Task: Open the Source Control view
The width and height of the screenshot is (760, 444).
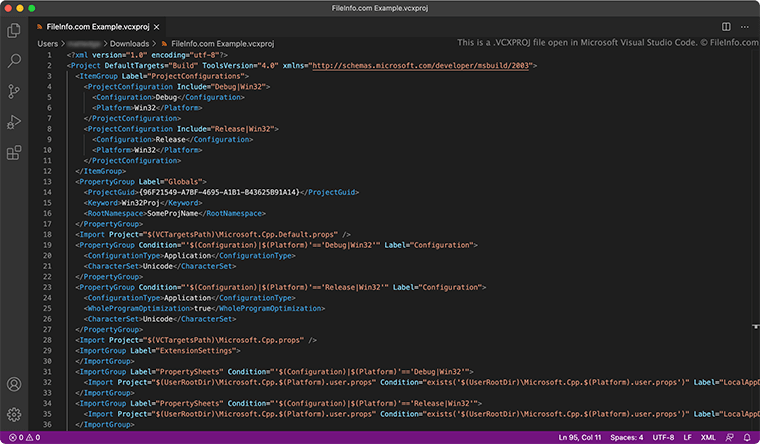Action: [x=14, y=92]
